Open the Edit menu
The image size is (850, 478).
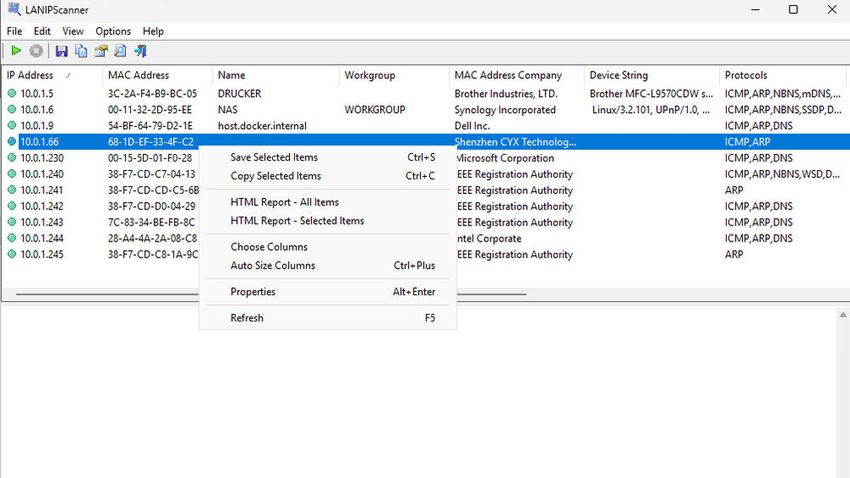pos(42,31)
